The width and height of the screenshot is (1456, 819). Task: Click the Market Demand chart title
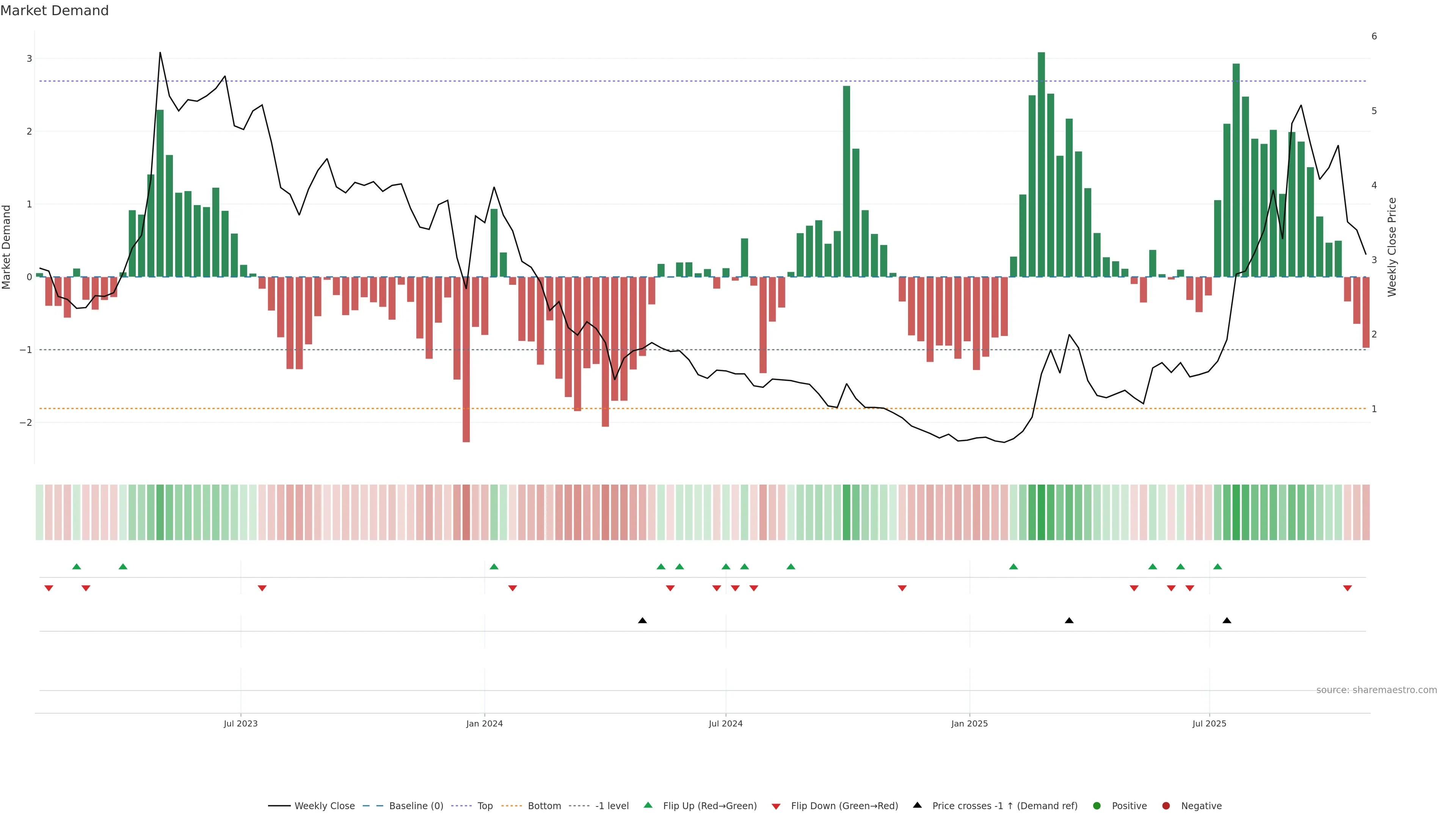(54, 11)
